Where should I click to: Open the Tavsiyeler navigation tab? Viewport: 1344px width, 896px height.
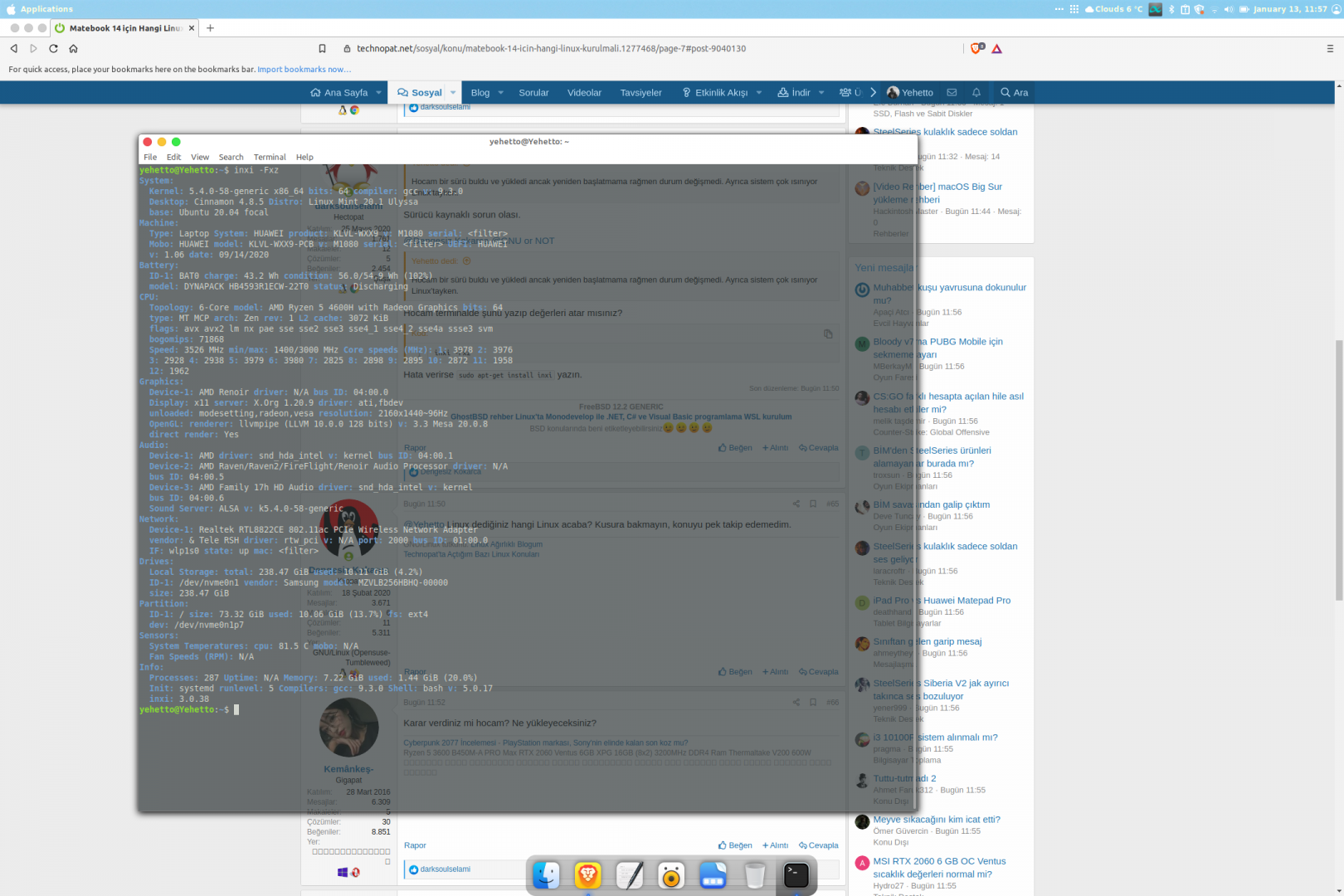point(641,92)
